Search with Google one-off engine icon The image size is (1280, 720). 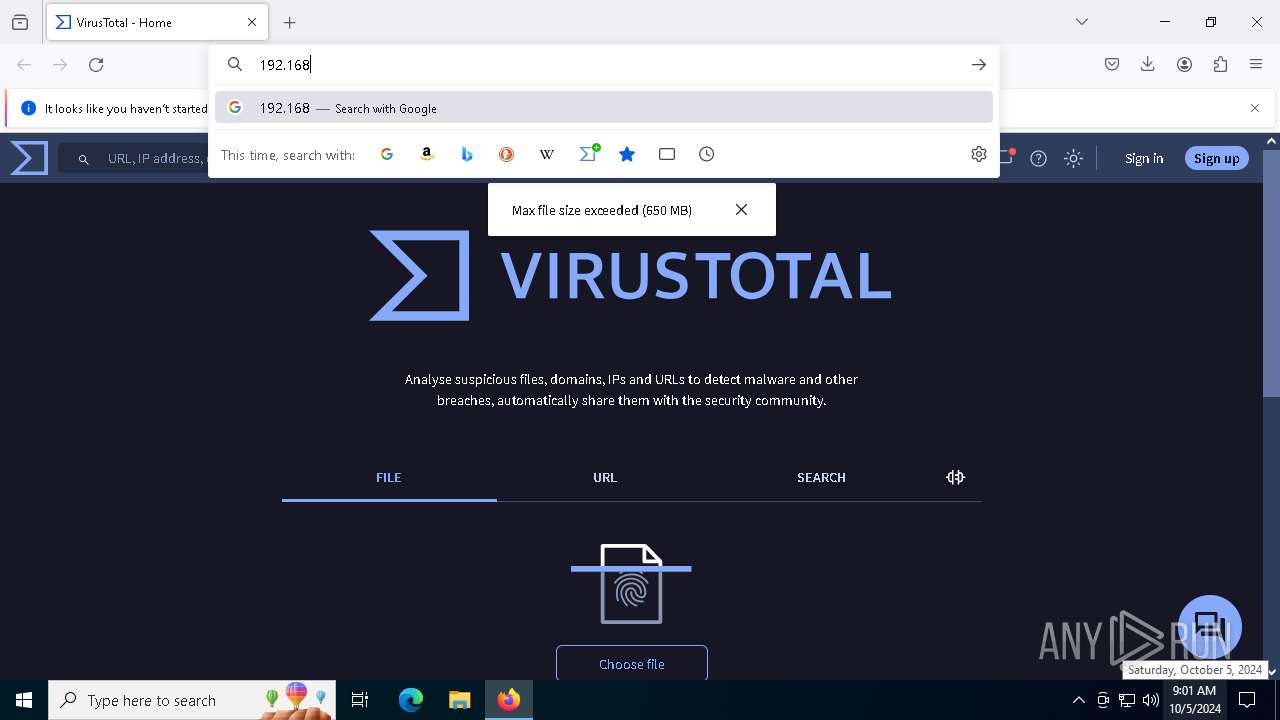[387, 154]
